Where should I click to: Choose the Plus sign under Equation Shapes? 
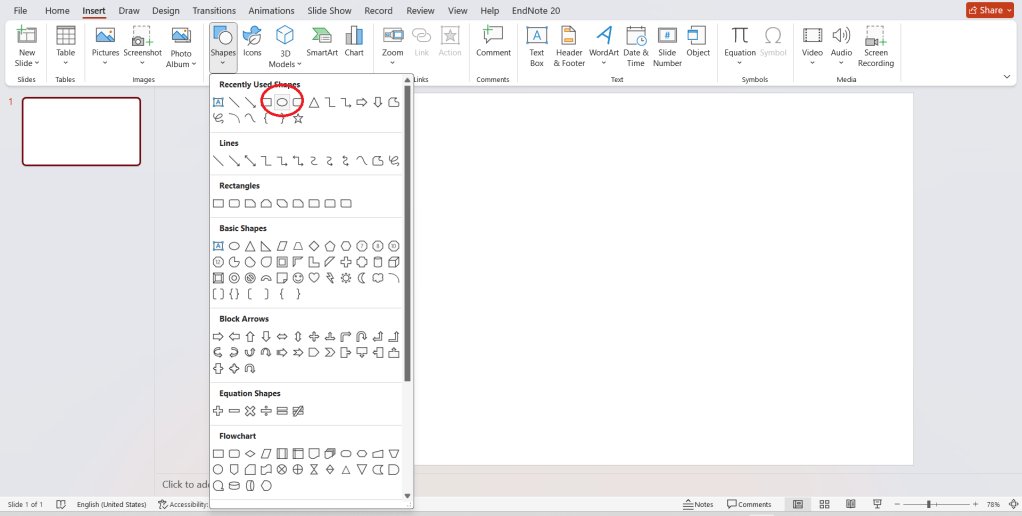(x=218, y=411)
